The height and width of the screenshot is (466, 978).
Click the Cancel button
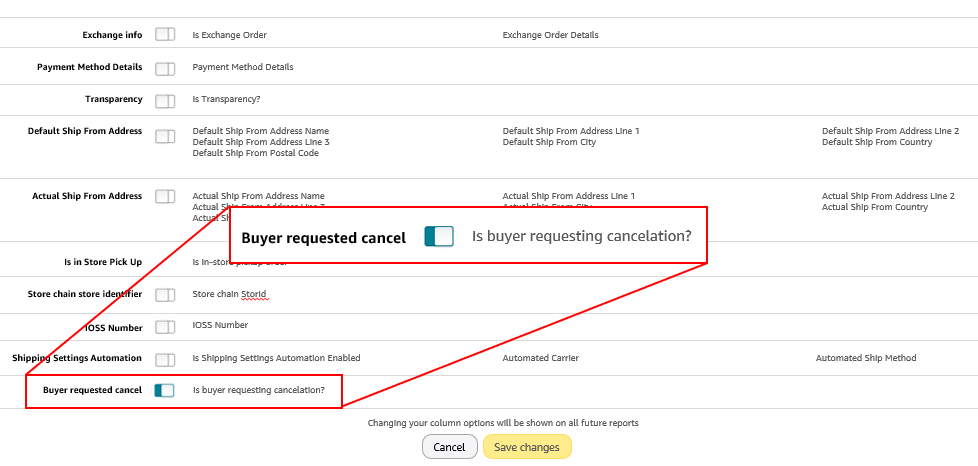click(449, 447)
